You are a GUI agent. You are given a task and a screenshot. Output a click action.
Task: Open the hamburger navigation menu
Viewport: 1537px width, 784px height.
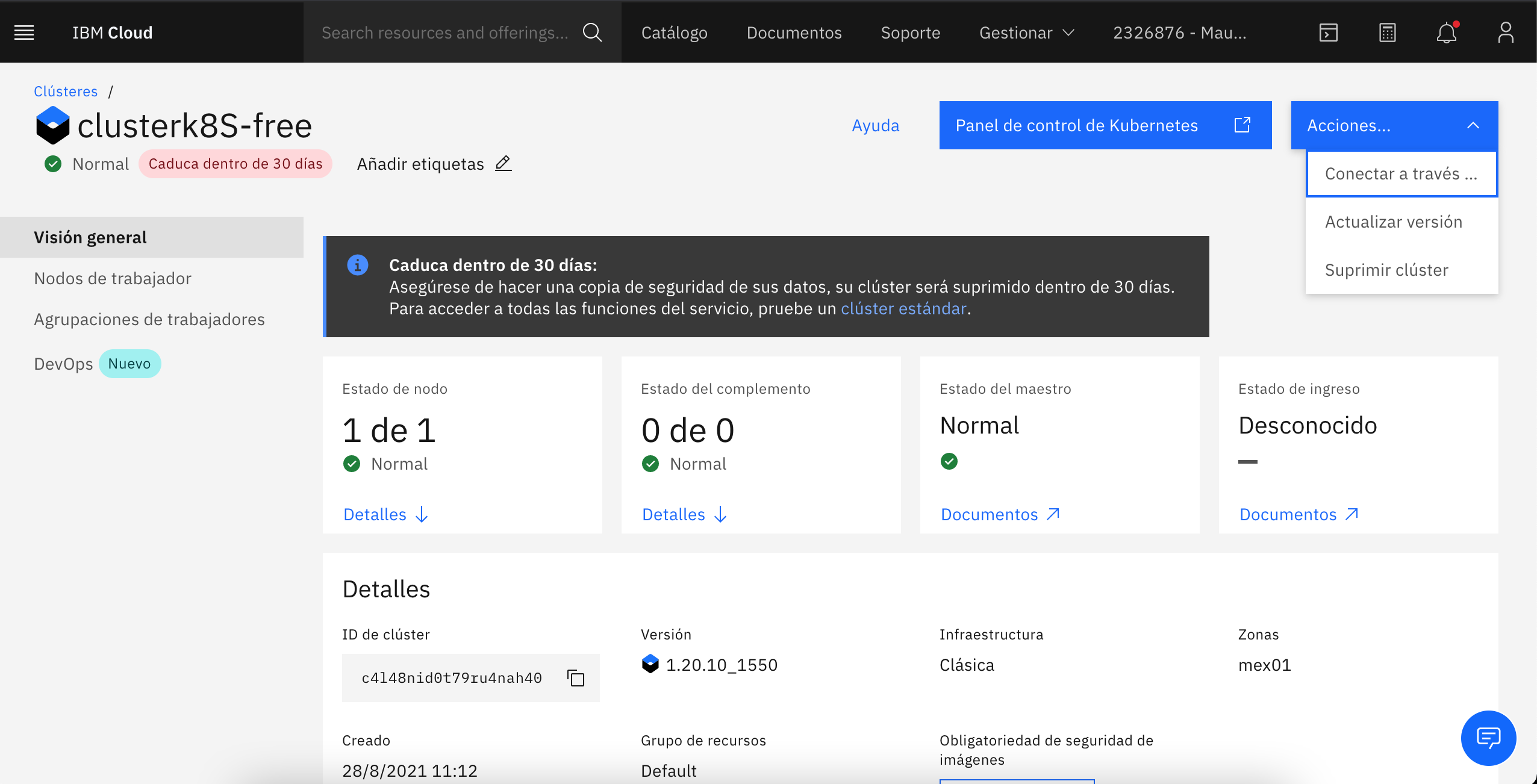point(24,33)
